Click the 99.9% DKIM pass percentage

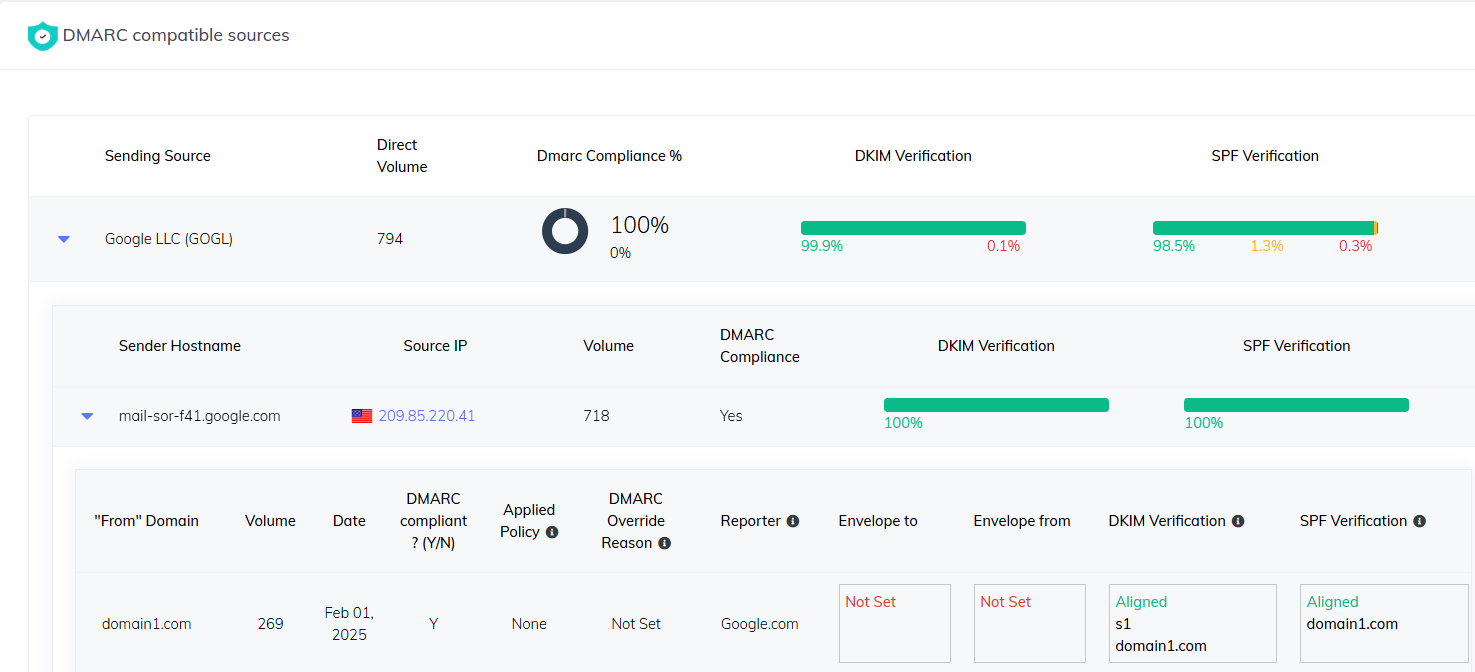pos(822,246)
